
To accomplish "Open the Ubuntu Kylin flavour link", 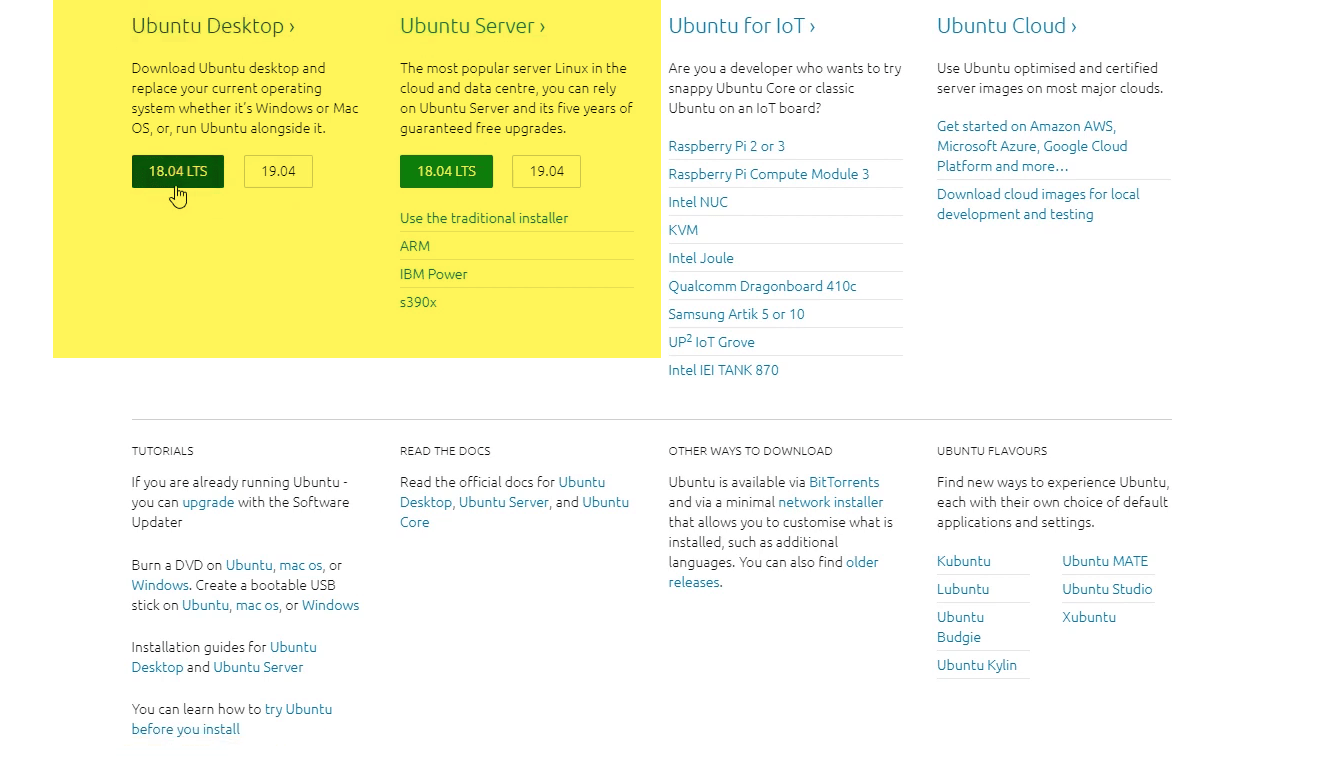I will (x=977, y=665).
